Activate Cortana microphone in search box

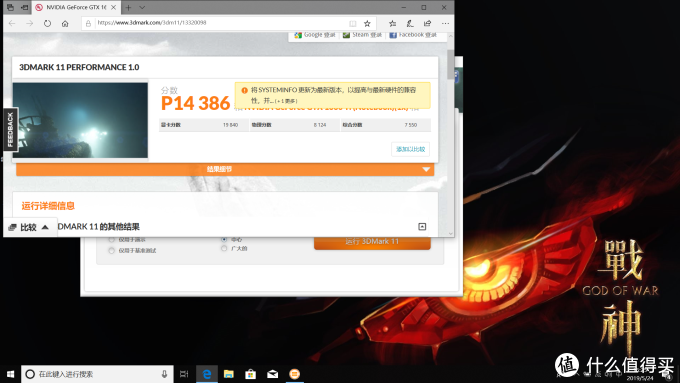pyautogui.click(x=164, y=374)
